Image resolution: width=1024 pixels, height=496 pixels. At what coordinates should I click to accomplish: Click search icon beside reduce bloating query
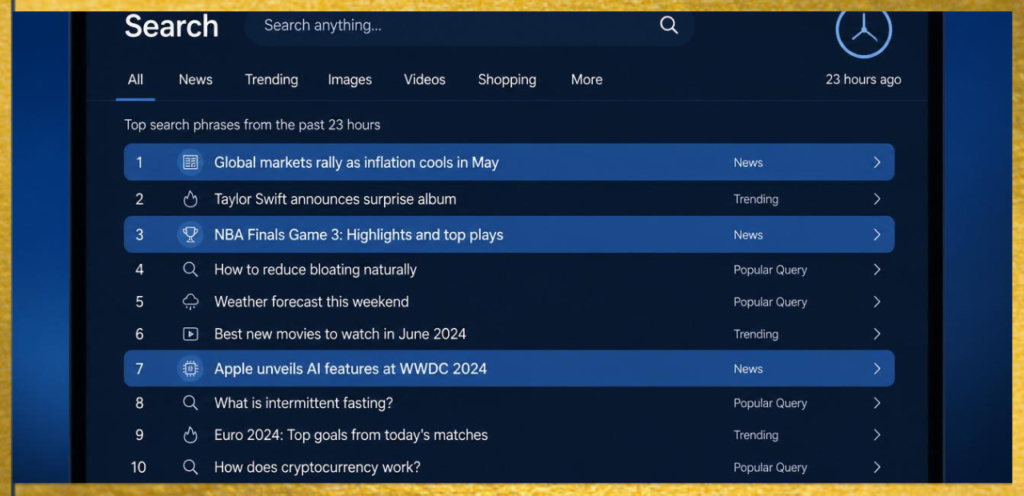(x=190, y=270)
